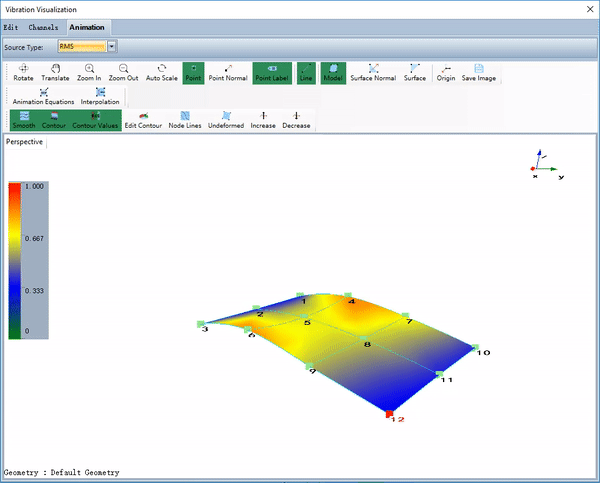Select node 3 at mesh corner
The image size is (600, 483).
tap(201, 325)
